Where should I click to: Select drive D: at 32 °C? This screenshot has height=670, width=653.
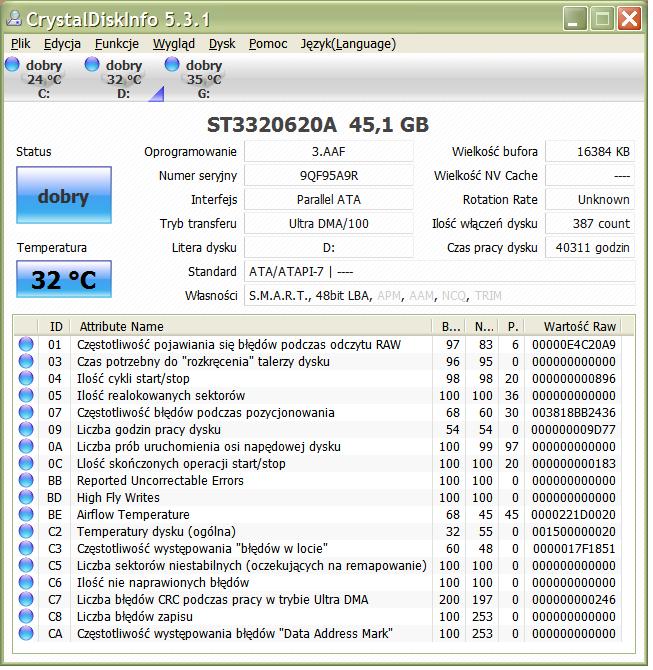[x=124, y=79]
